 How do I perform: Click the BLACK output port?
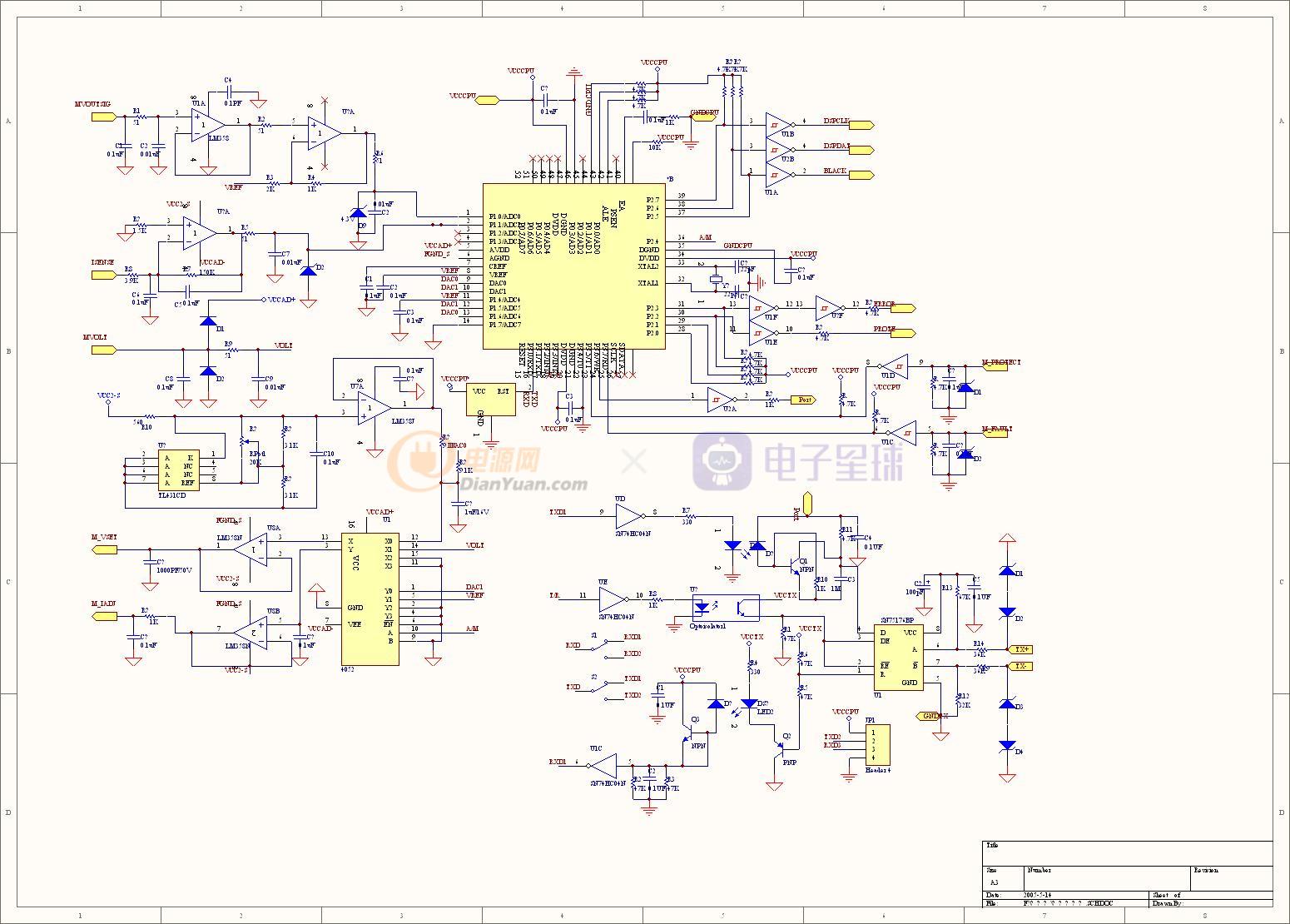pos(861,175)
